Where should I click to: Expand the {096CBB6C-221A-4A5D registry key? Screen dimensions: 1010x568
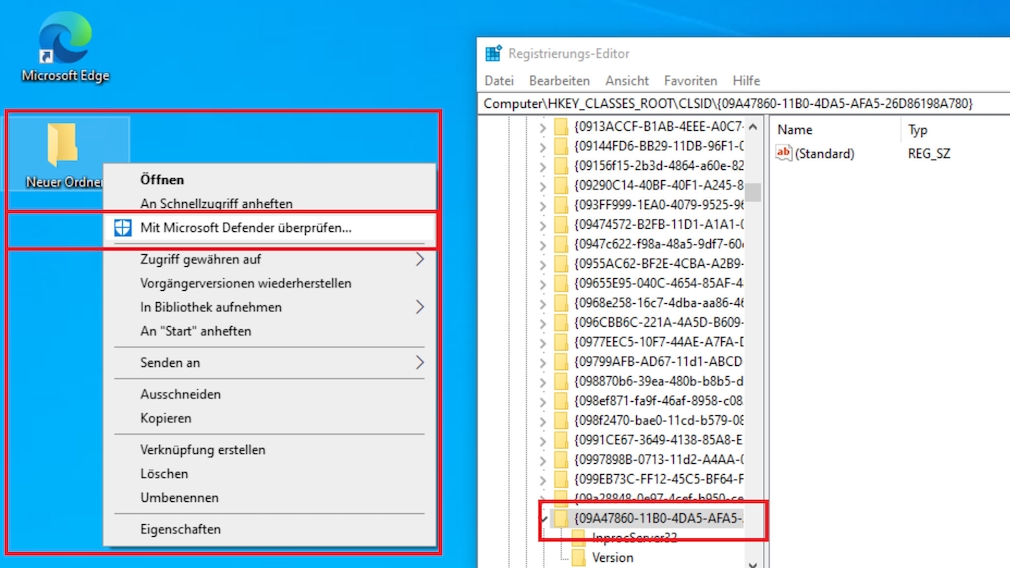542,323
